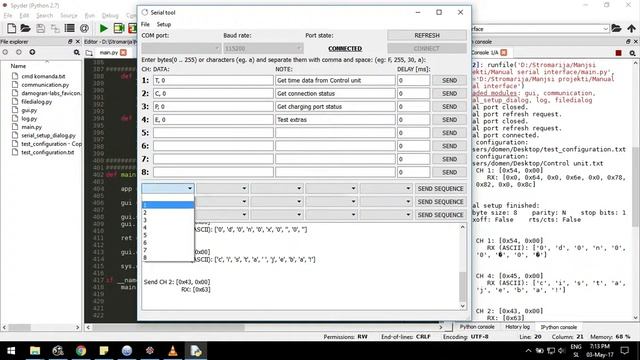Click the parent directory up arrow icon
Image resolution: width=640 pixels, height=360 pixels.
coord(631,29)
